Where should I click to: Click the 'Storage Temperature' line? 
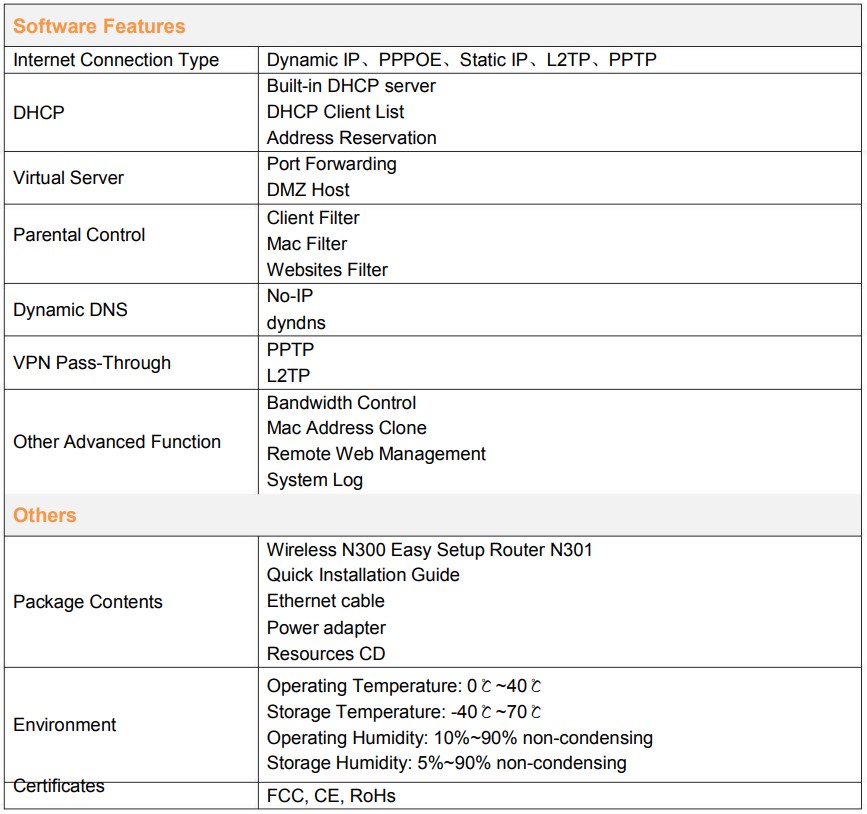coord(404,712)
